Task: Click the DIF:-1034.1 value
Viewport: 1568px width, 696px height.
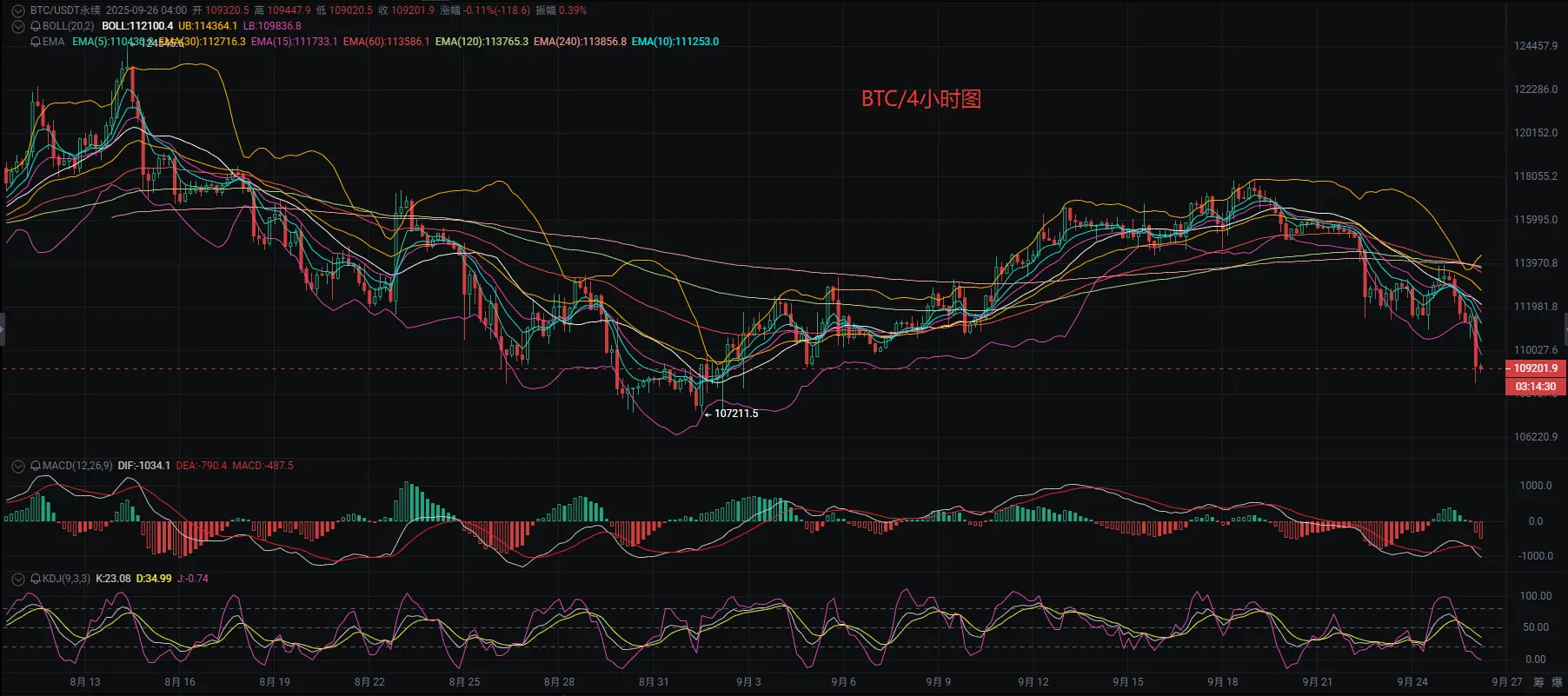Action: pyautogui.click(x=144, y=466)
